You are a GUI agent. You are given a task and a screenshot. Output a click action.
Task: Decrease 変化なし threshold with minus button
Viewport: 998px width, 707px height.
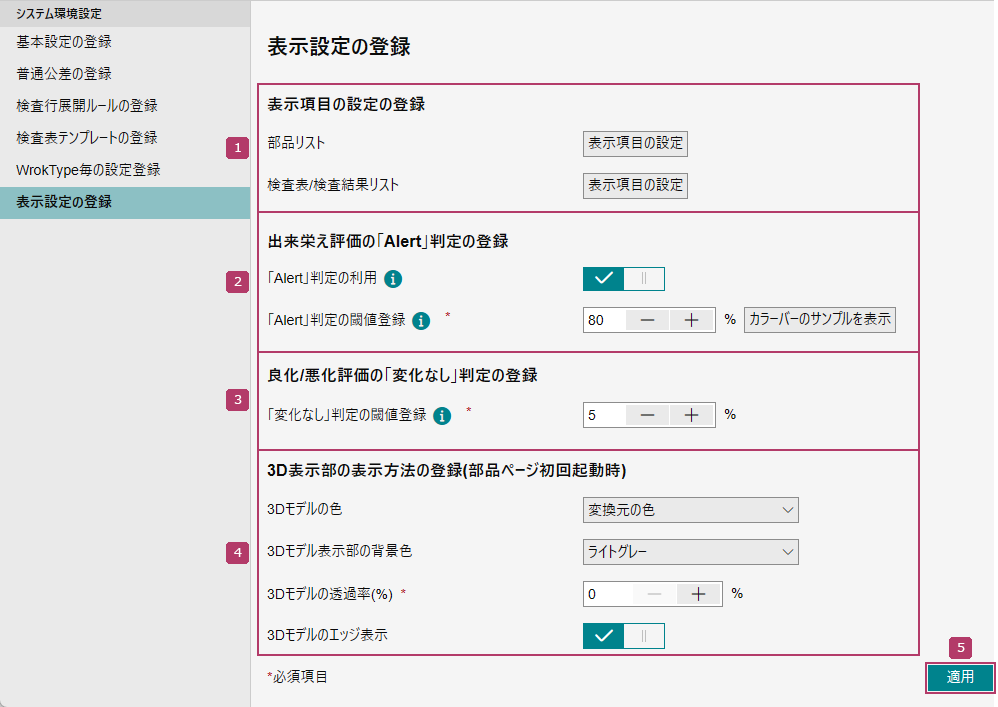point(648,415)
